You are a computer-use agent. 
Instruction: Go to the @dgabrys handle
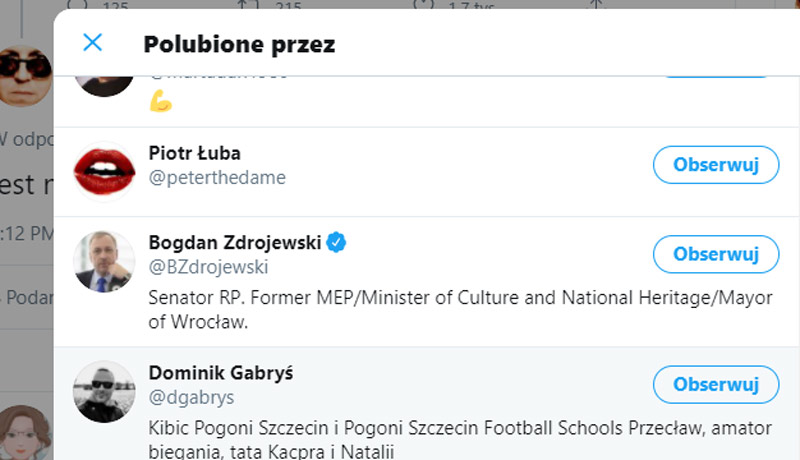pyautogui.click(x=191, y=398)
